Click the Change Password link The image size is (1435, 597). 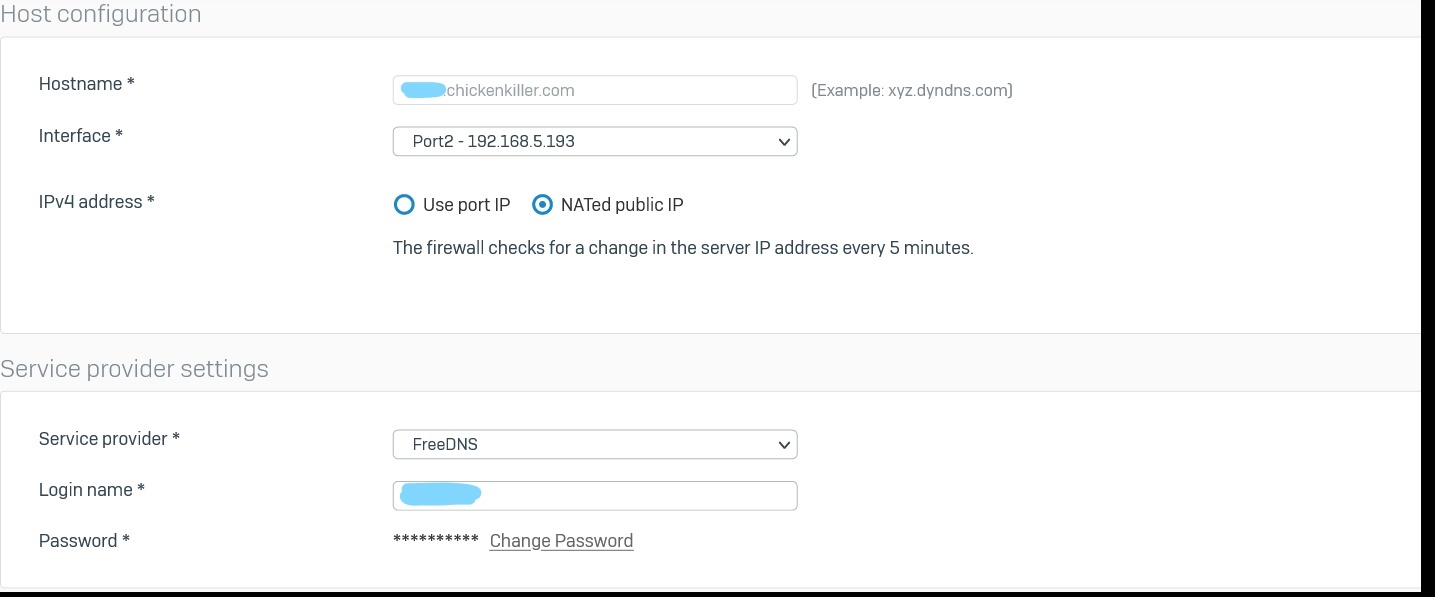[x=561, y=541]
